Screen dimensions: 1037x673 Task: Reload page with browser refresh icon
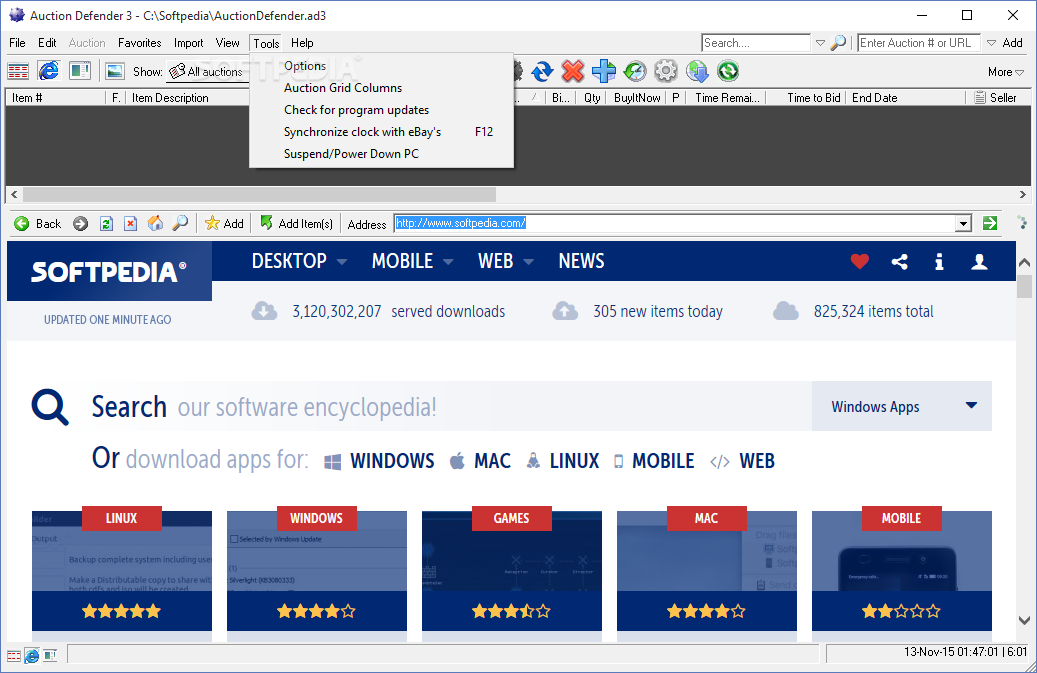[x=106, y=223]
